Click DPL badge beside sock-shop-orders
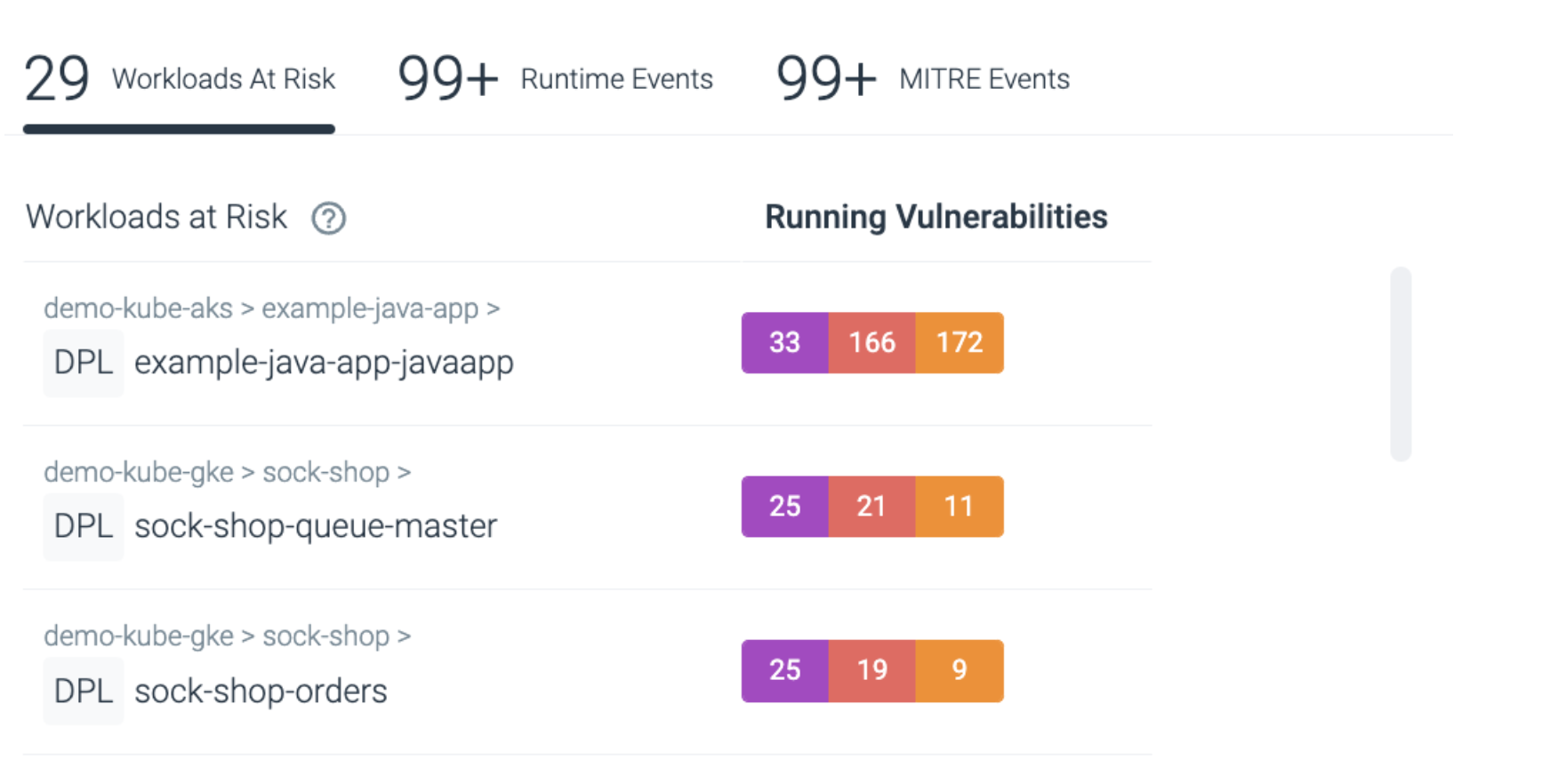The width and height of the screenshot is (1542, 784). tap(84, 691)
